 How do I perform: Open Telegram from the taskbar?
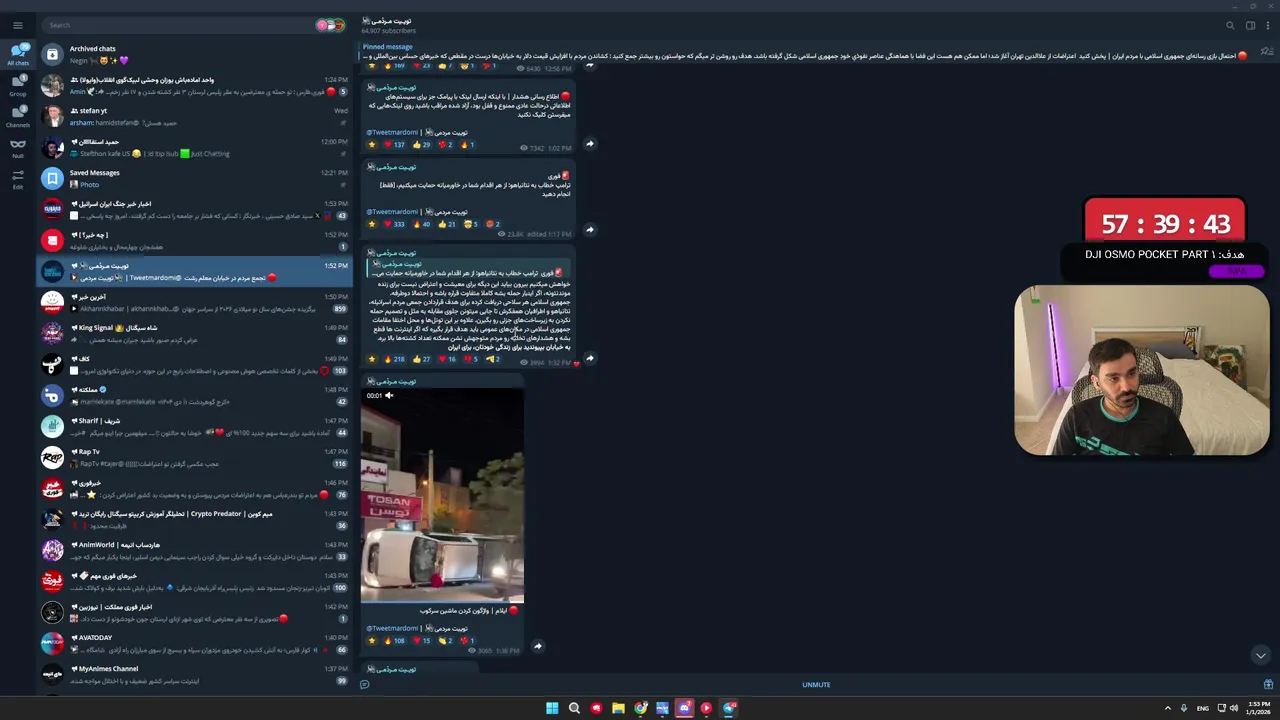coord(729,708)
